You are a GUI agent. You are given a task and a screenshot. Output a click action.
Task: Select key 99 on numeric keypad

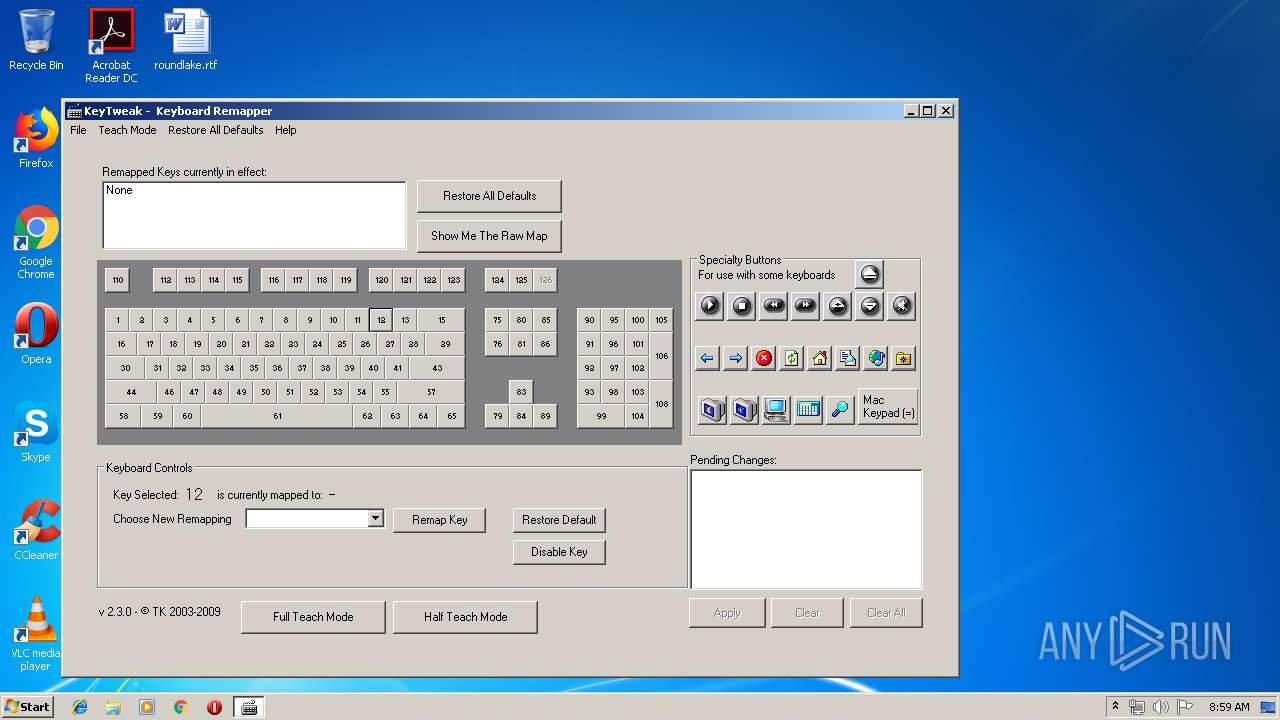click(x=601, y=416)
